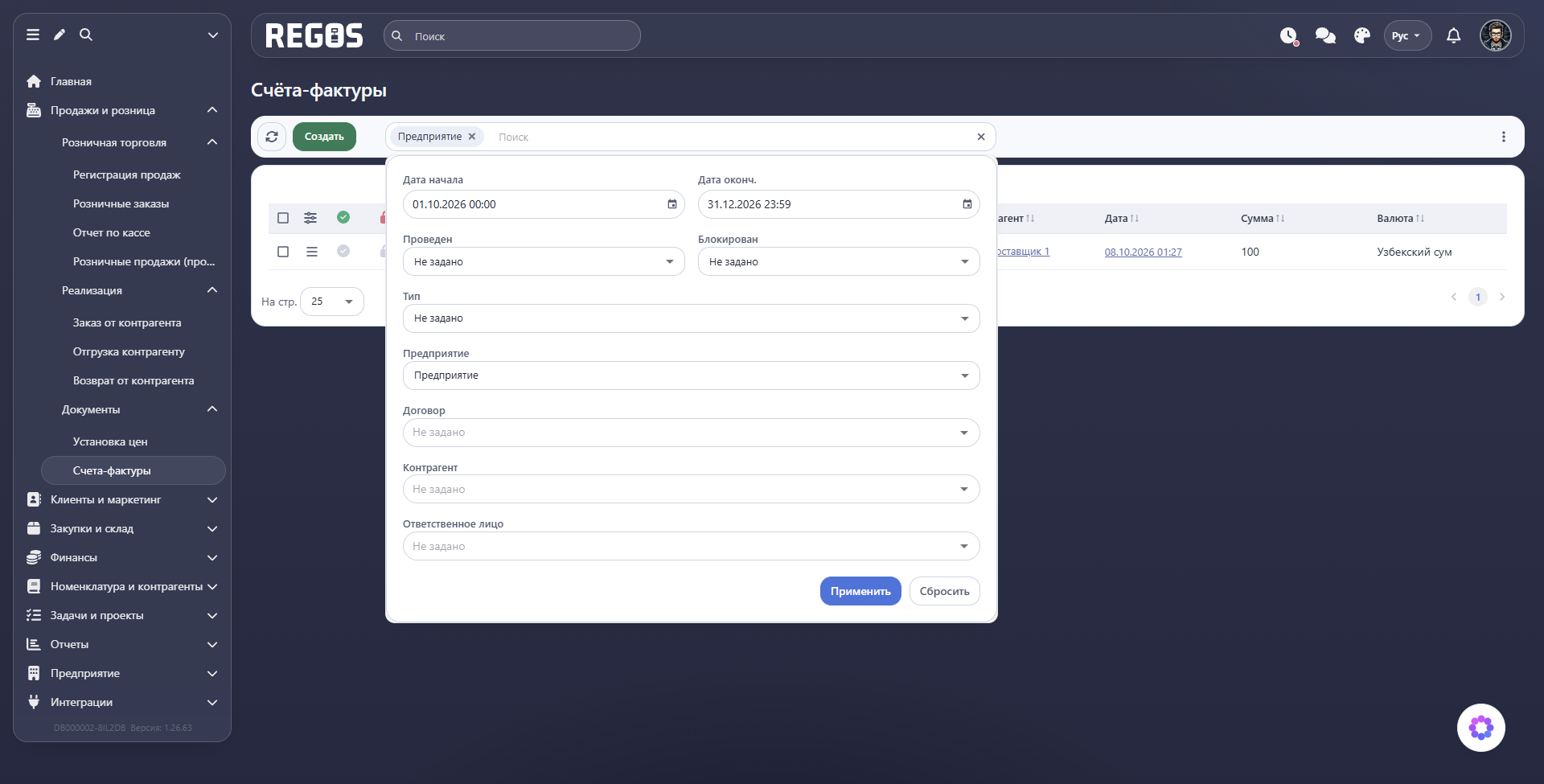Open the Проведен dropdown

(544, 261)
